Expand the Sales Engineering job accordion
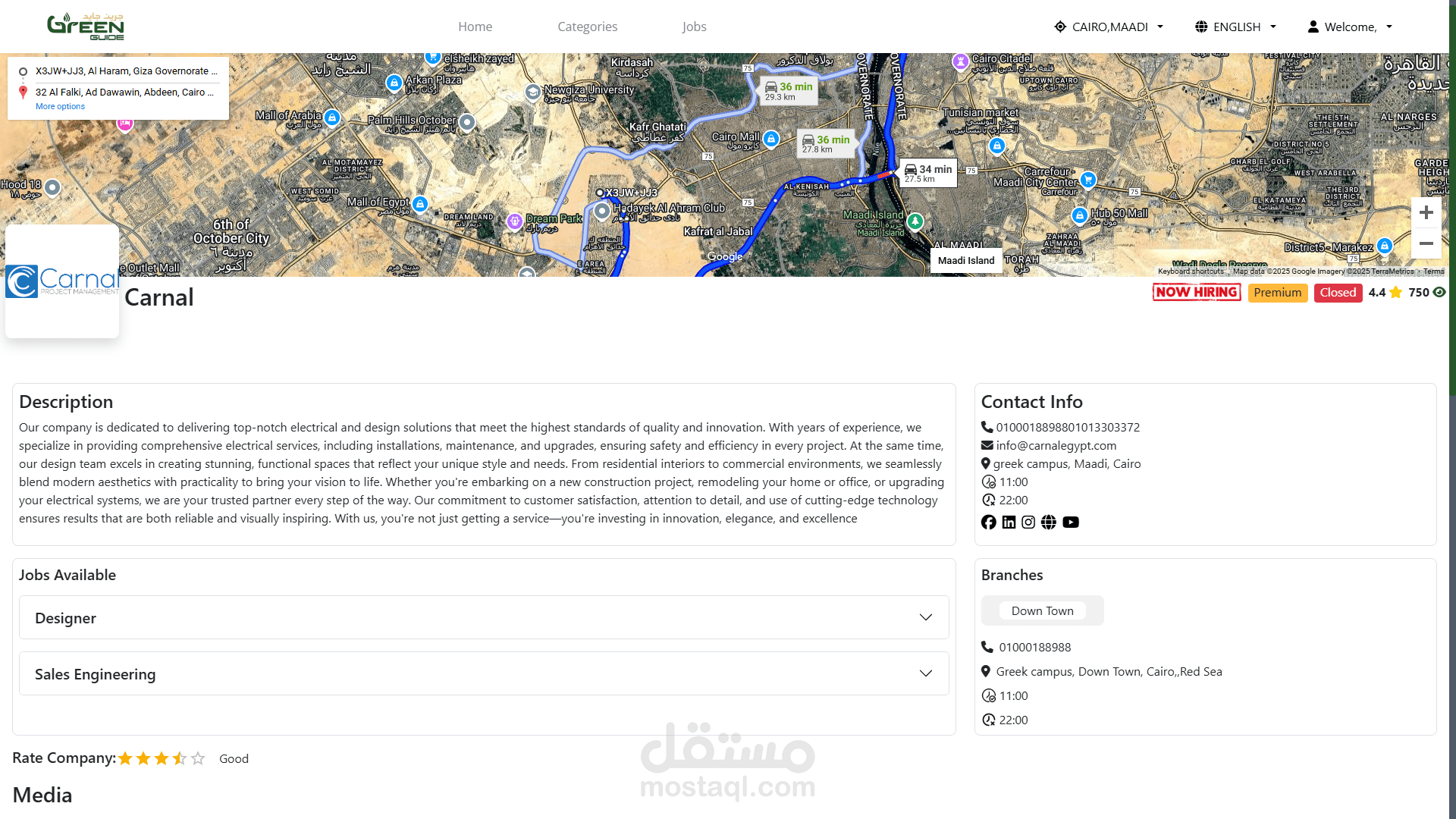The width and height of the screenshot is (1456, 819). (x=484, y=673)
